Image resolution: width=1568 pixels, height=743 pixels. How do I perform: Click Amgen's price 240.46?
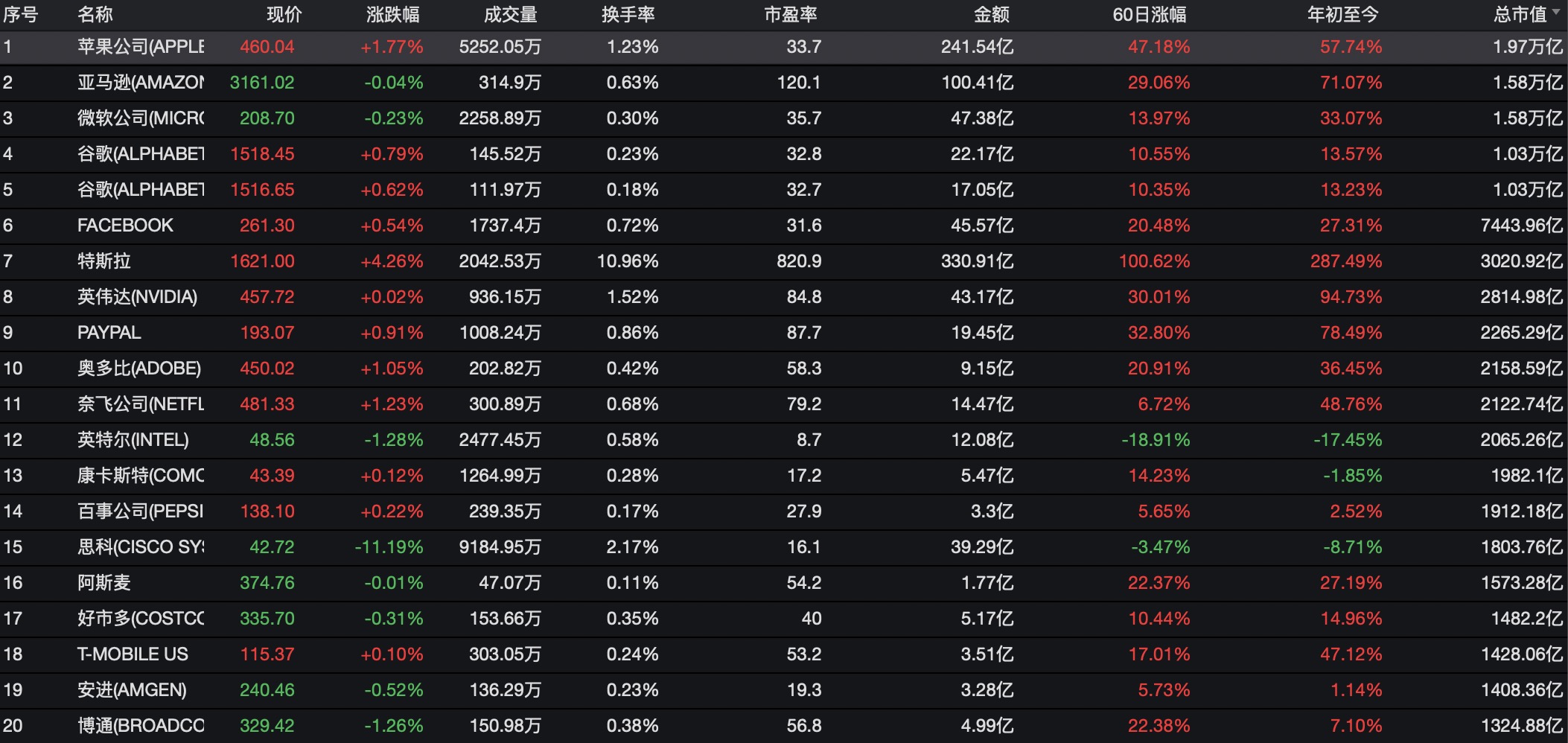click(267, 690)
